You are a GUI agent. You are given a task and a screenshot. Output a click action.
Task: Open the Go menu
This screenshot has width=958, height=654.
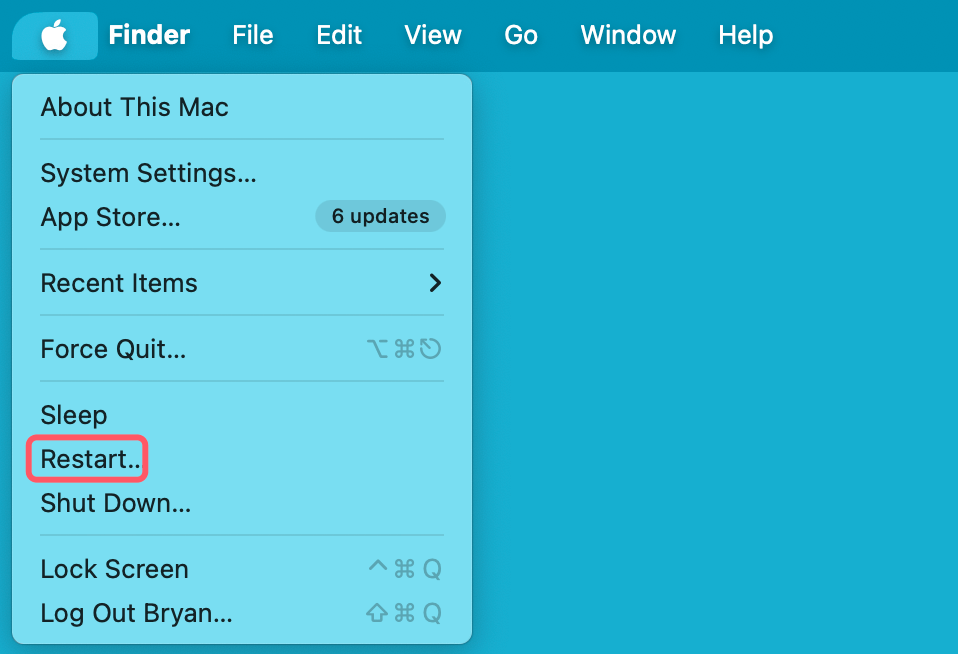point(521,35)
